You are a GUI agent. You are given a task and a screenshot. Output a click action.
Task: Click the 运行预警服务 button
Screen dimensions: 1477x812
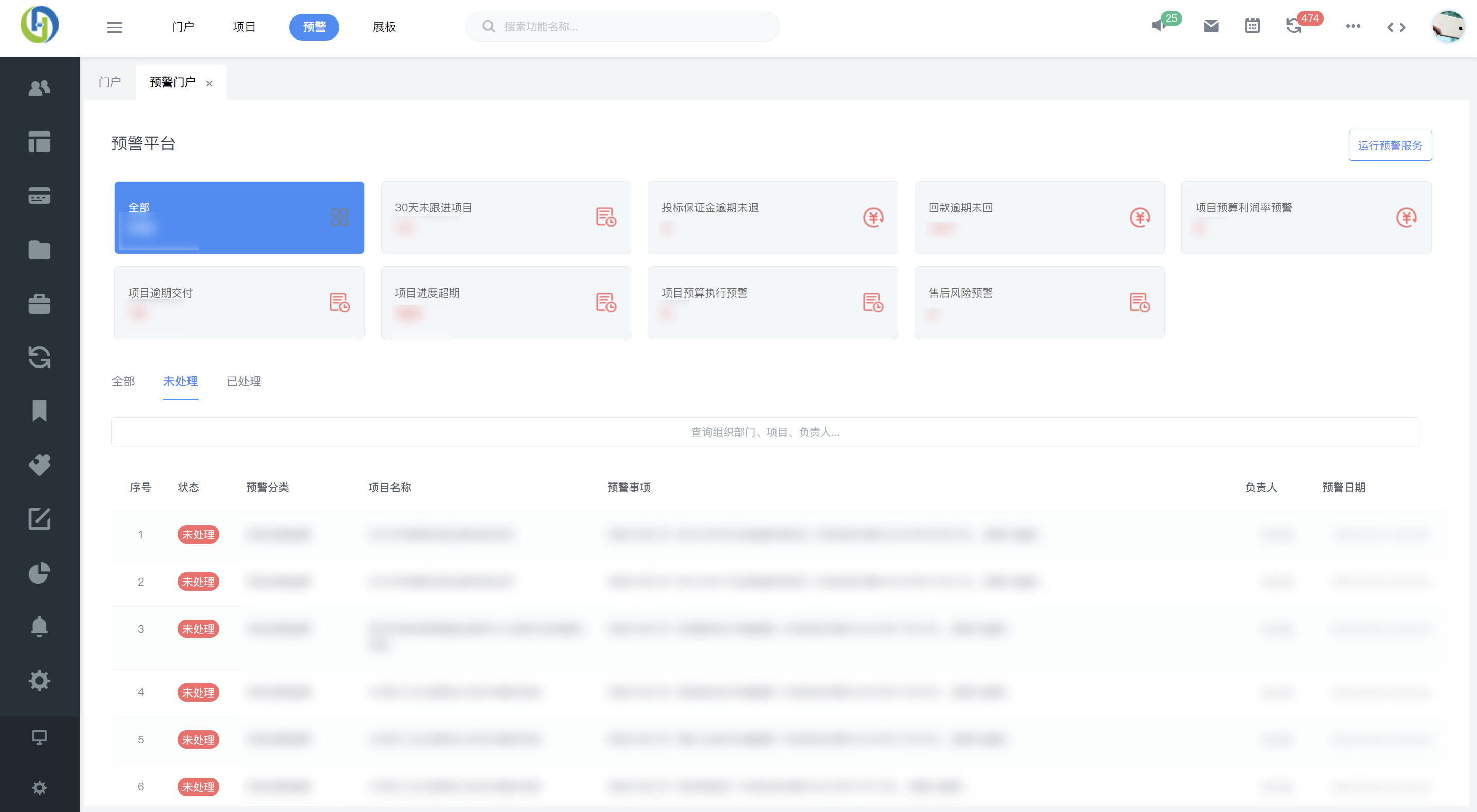(1389, 146)
